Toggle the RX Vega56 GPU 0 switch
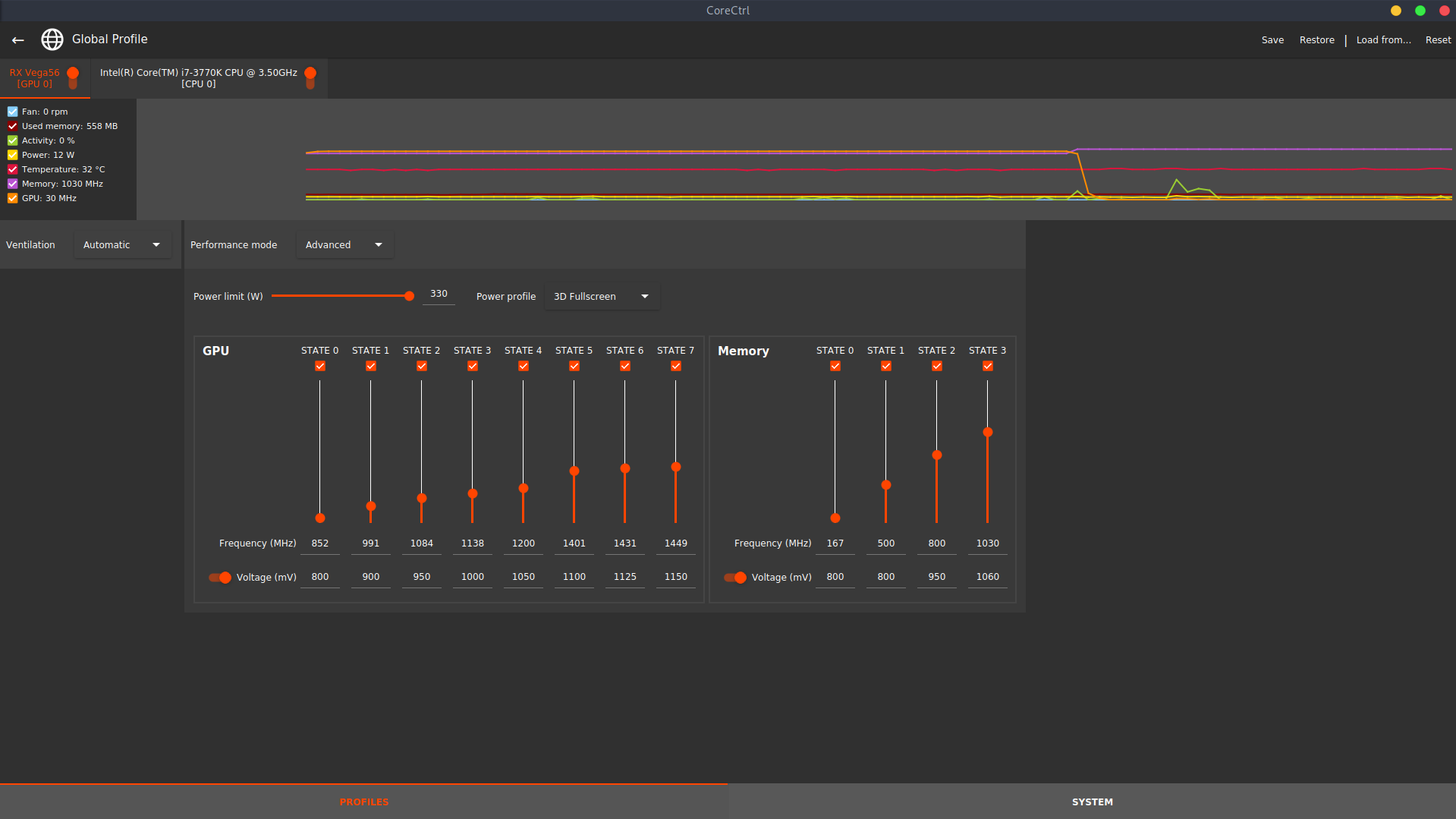 tap(73, 78)
